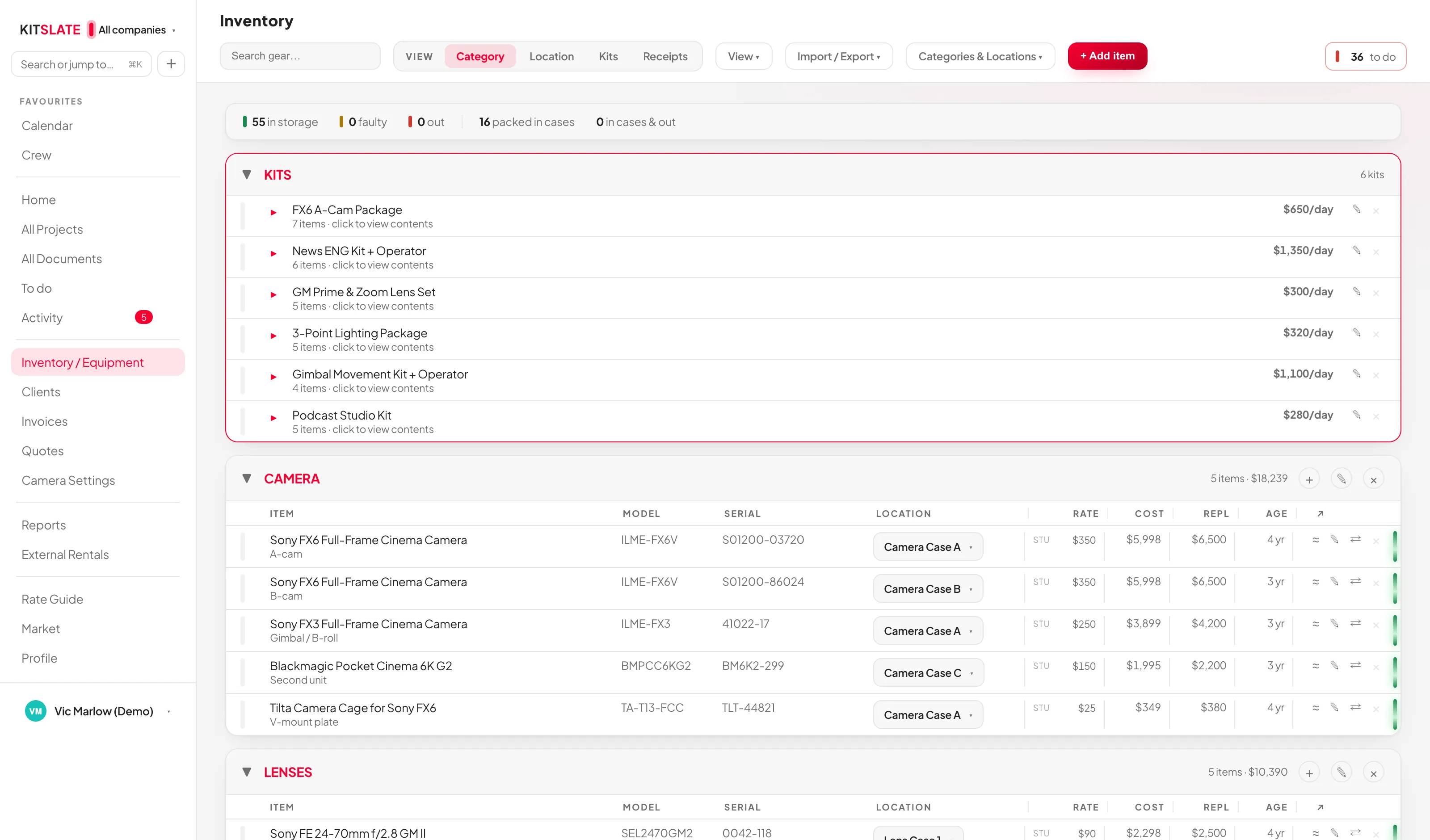The width and height of the screenshot is (1430, 840).
Task: Click the plus button beside sidebar search
Action: tap(171, 63)
